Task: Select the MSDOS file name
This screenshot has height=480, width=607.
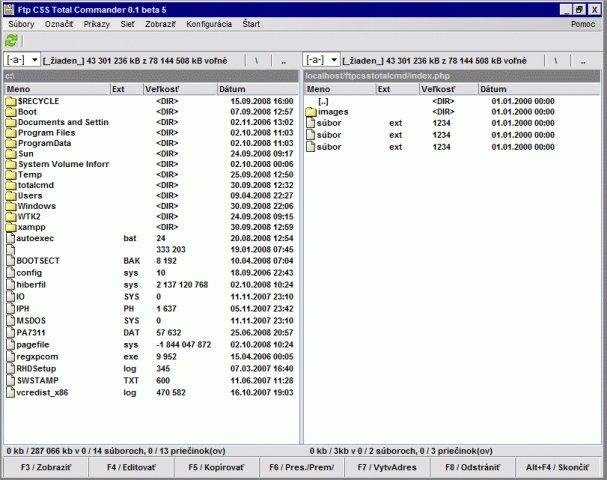Action: (x=31, y=321)
